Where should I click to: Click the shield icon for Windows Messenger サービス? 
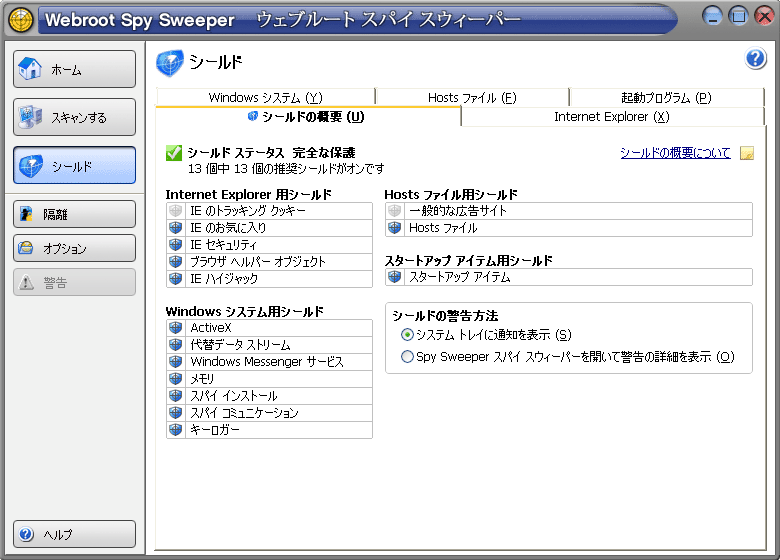[x=175, y=362]
